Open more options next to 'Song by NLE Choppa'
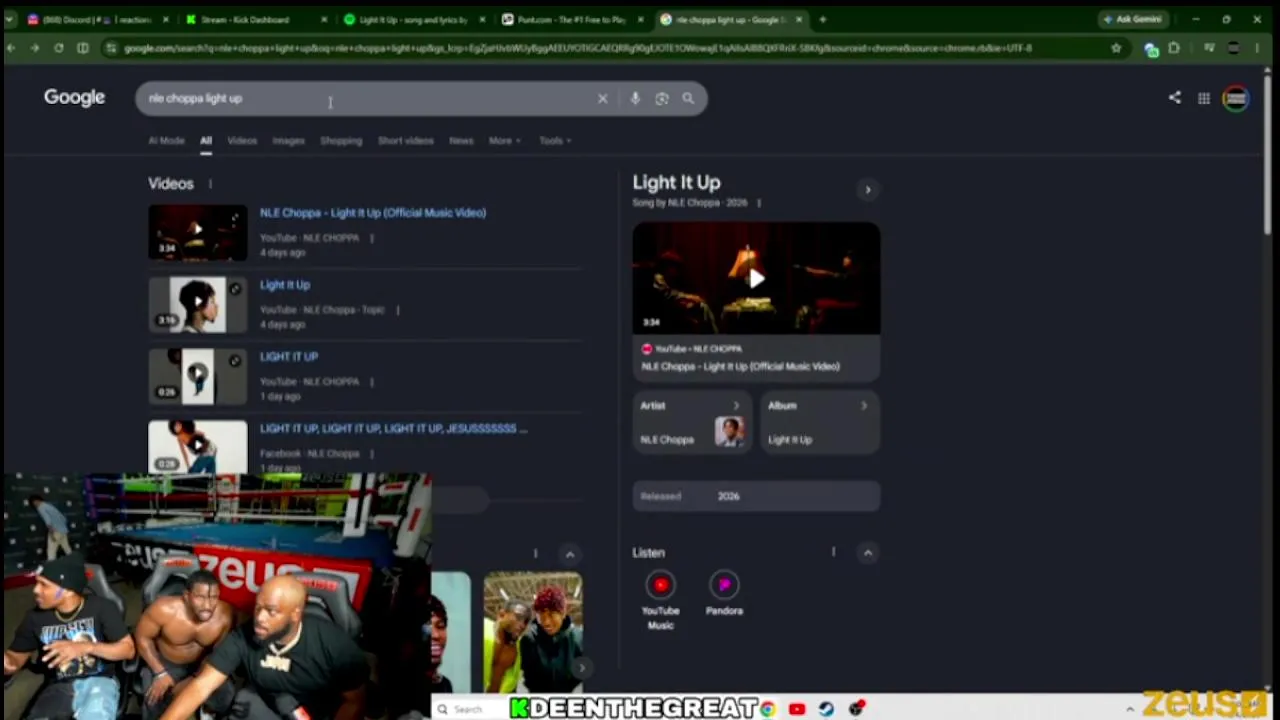Image resolution: width=1280 pixels, height=720 pixels. point(759,203)
